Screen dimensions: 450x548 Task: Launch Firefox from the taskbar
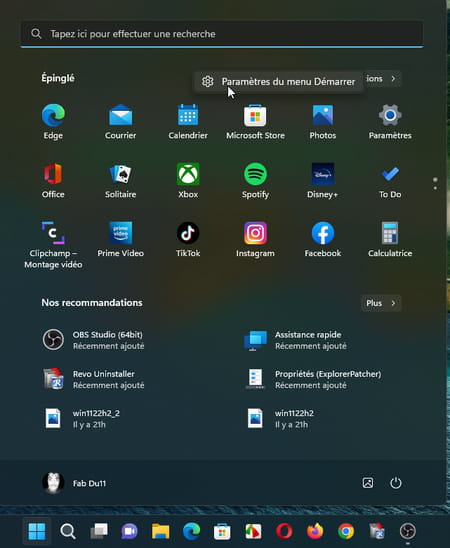[x=315, y=531]
